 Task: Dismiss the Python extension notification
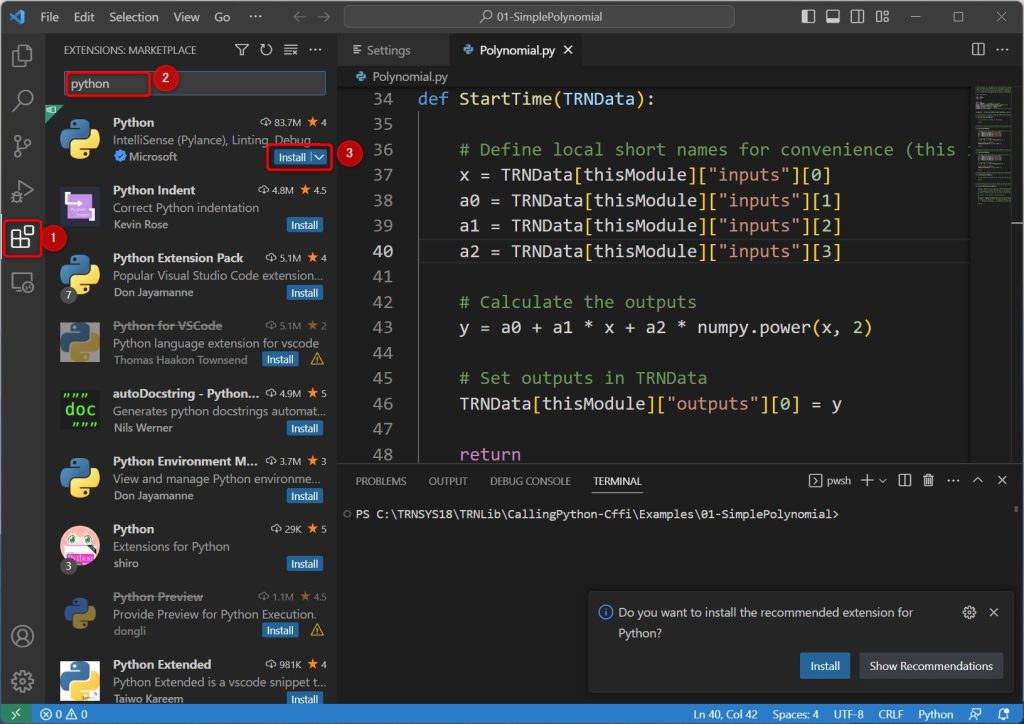[994, 612]
